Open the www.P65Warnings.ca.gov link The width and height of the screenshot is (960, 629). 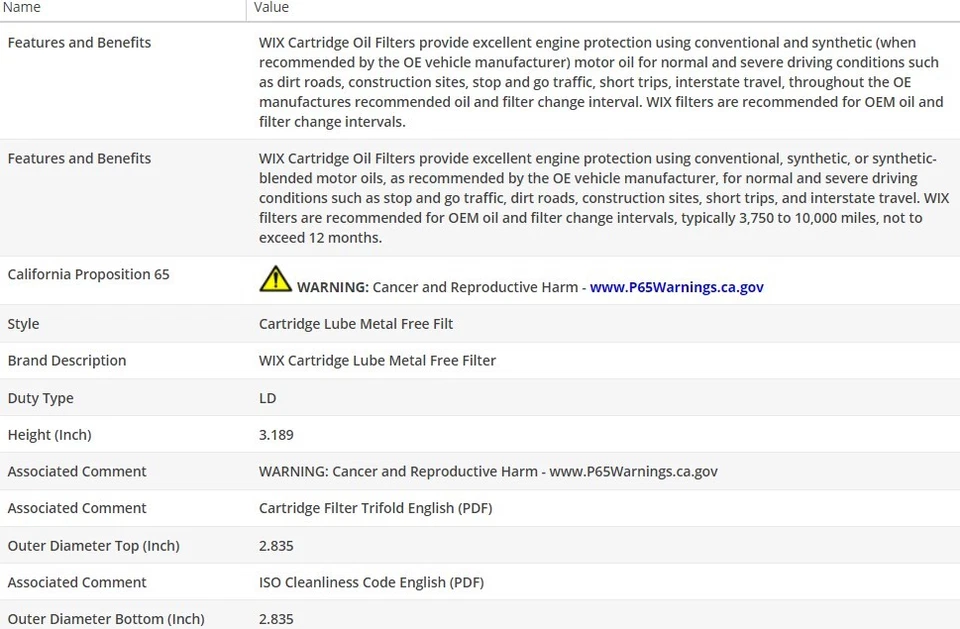[x=677, y=287]
